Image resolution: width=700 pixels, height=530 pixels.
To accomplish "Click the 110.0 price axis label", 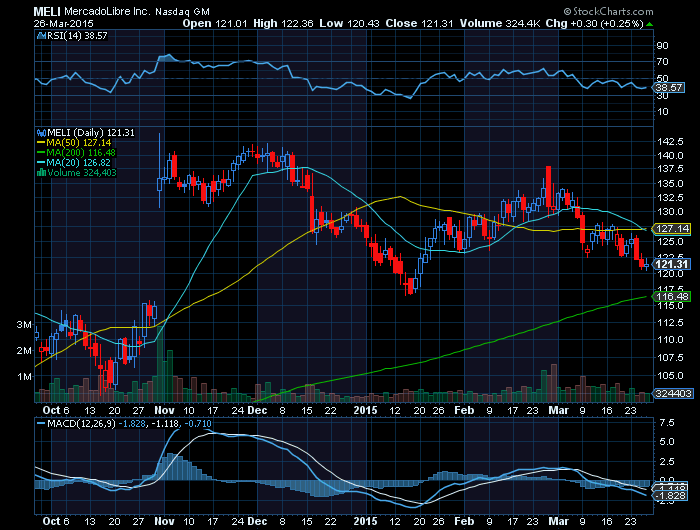I will pyautogui.click(x=670, y=339).
